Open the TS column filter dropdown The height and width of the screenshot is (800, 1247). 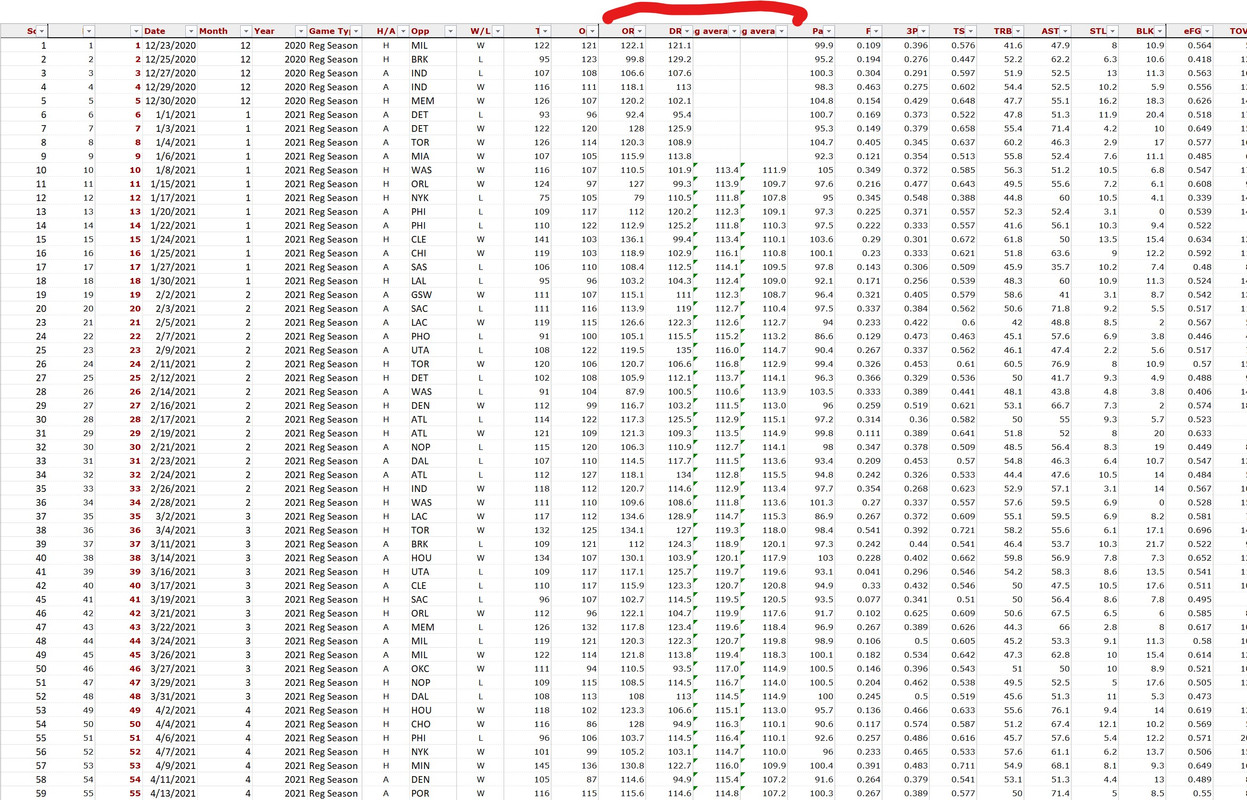pyautogui.click(x=971, y=32)
